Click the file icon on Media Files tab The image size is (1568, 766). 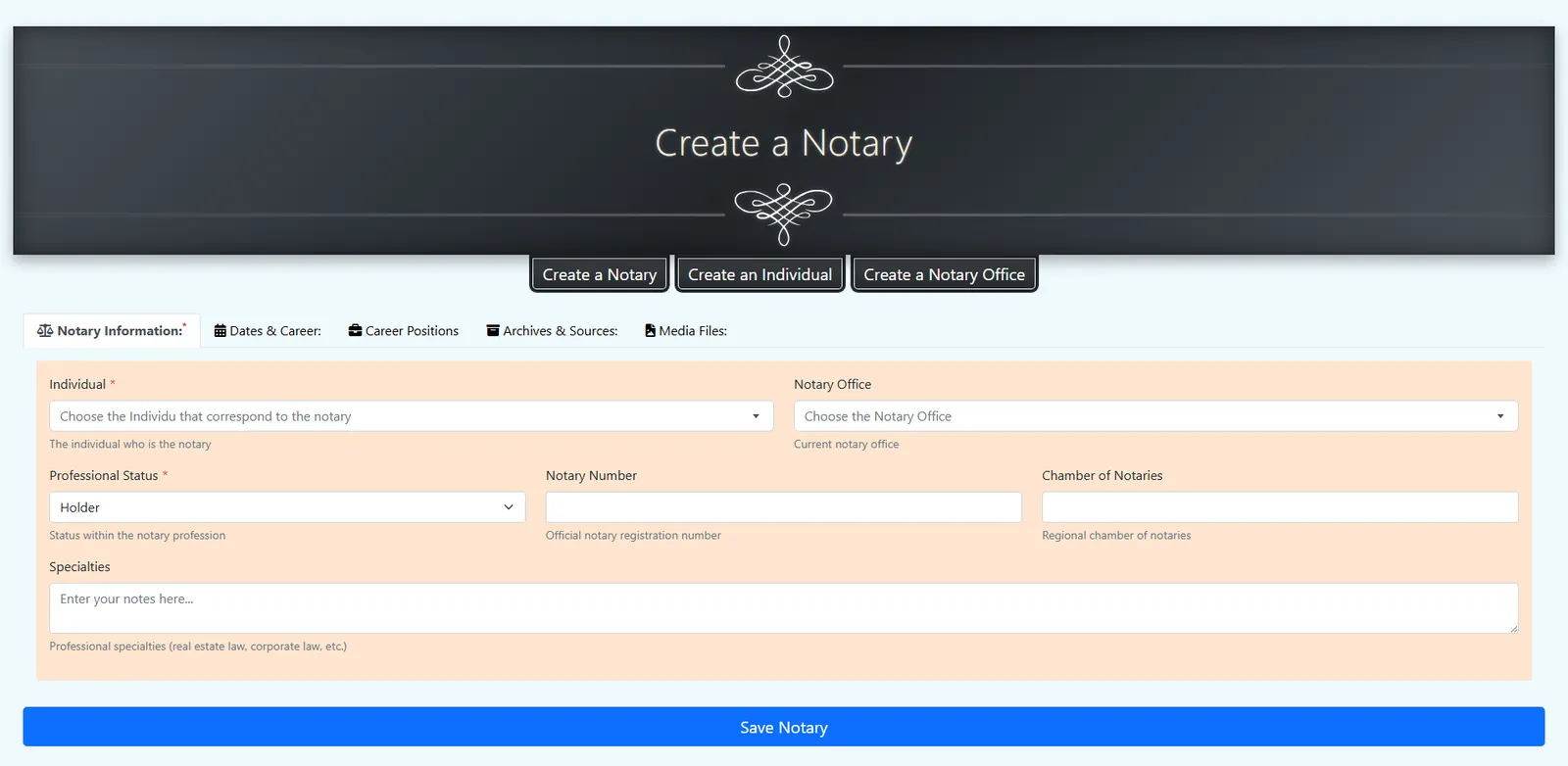coord(650,331)
